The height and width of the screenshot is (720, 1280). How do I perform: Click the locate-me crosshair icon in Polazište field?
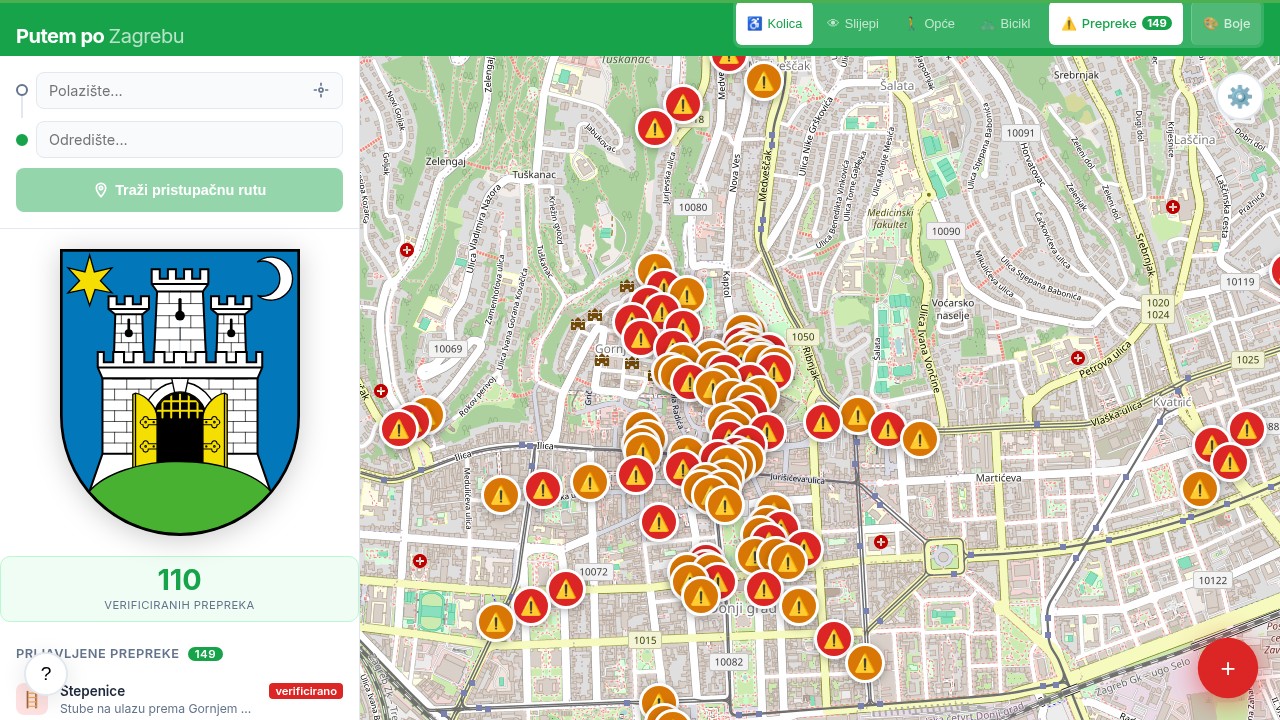click(x=321, y=90)
